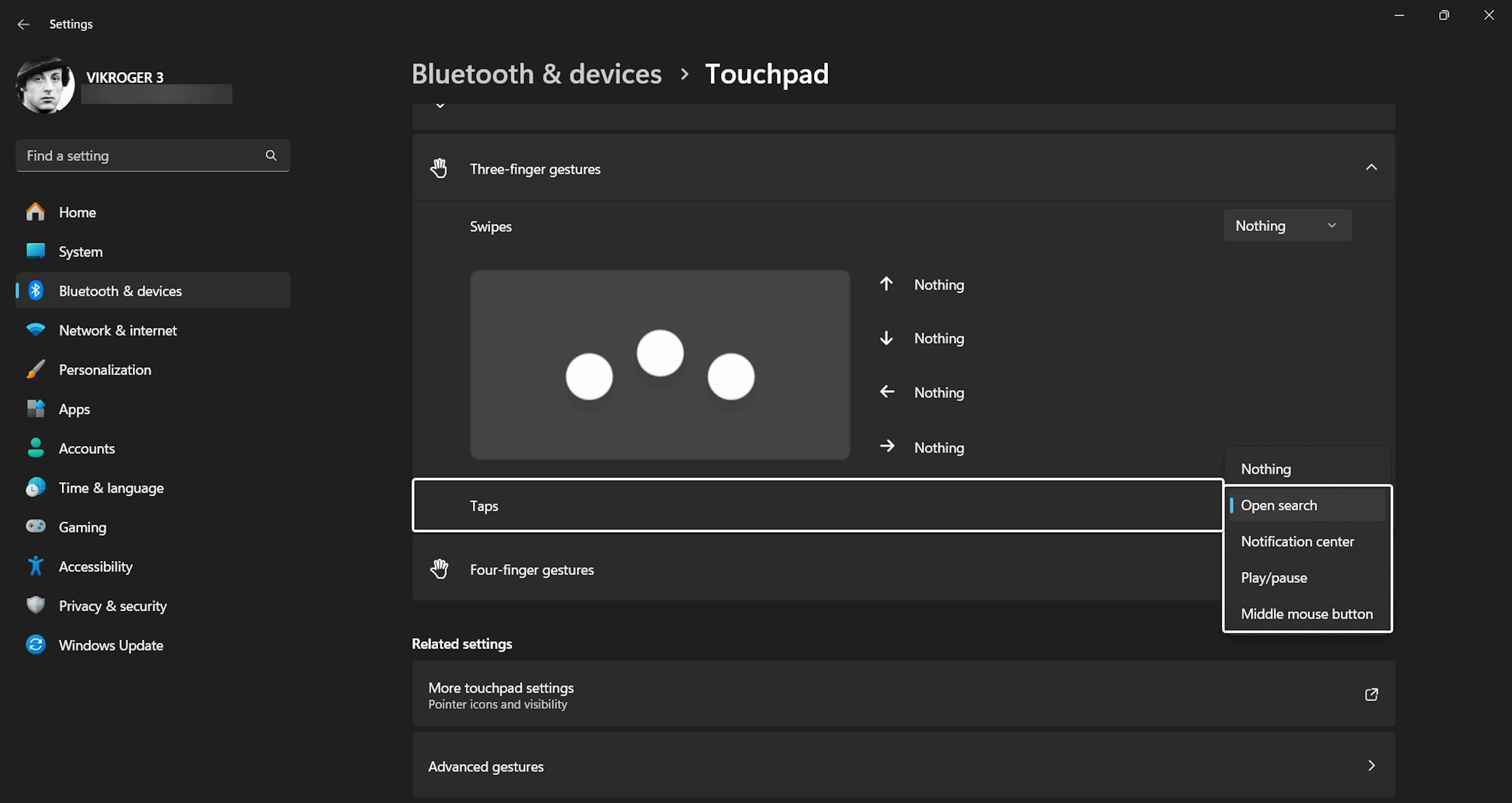Open the Swipes dropdown showing Nothing
1512x803 pixels.
[1287, 226]
